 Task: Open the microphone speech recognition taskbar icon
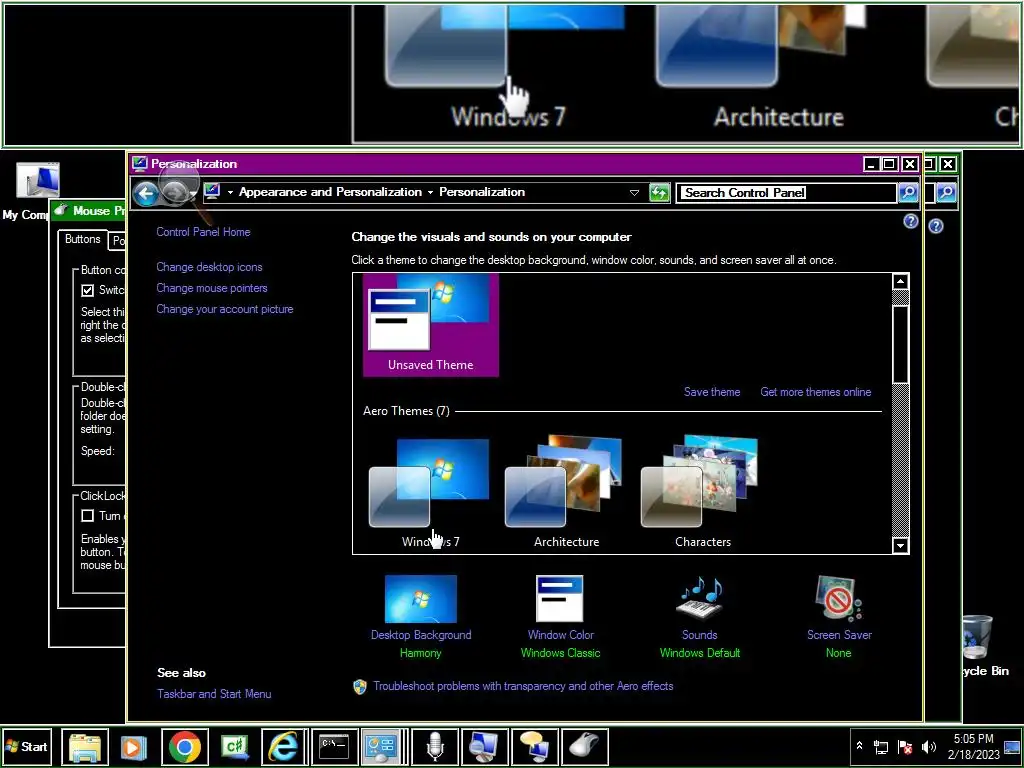coord(434,747)
